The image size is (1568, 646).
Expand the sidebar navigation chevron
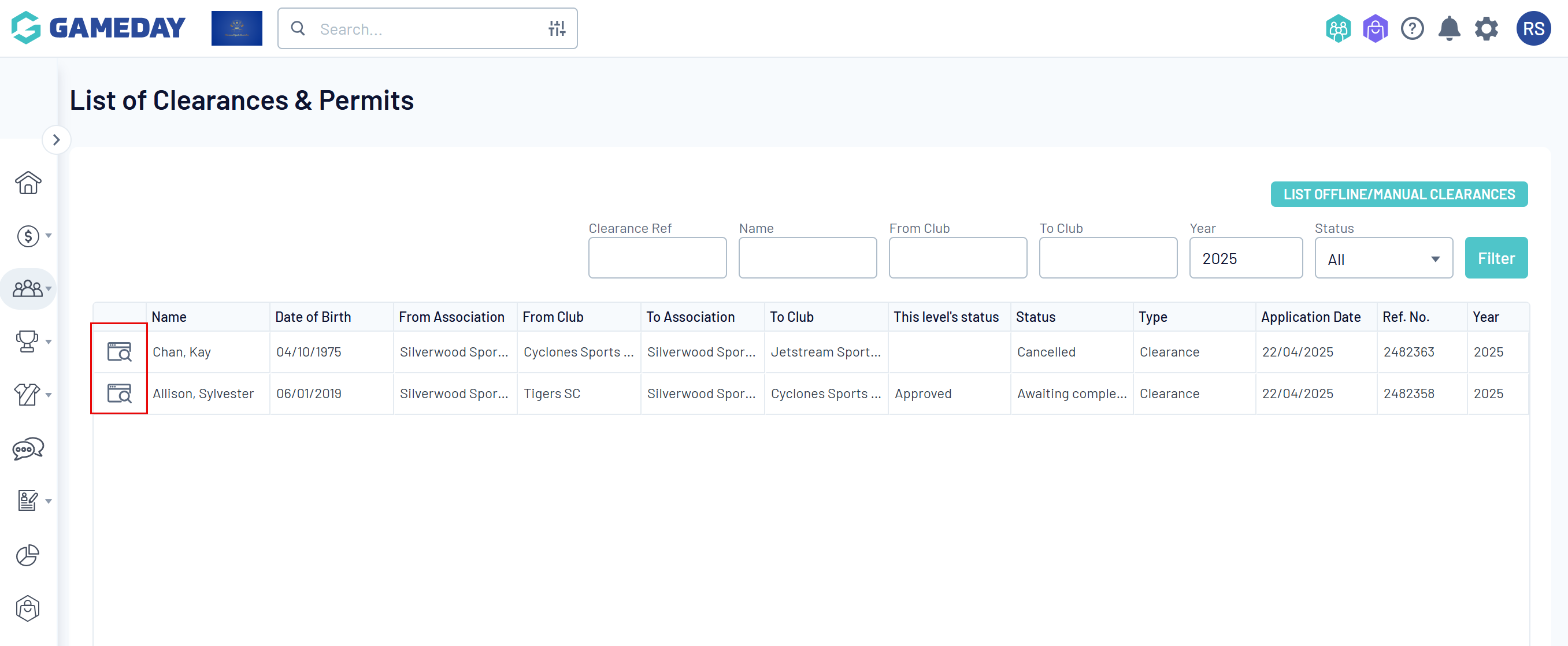pos(57,140)
